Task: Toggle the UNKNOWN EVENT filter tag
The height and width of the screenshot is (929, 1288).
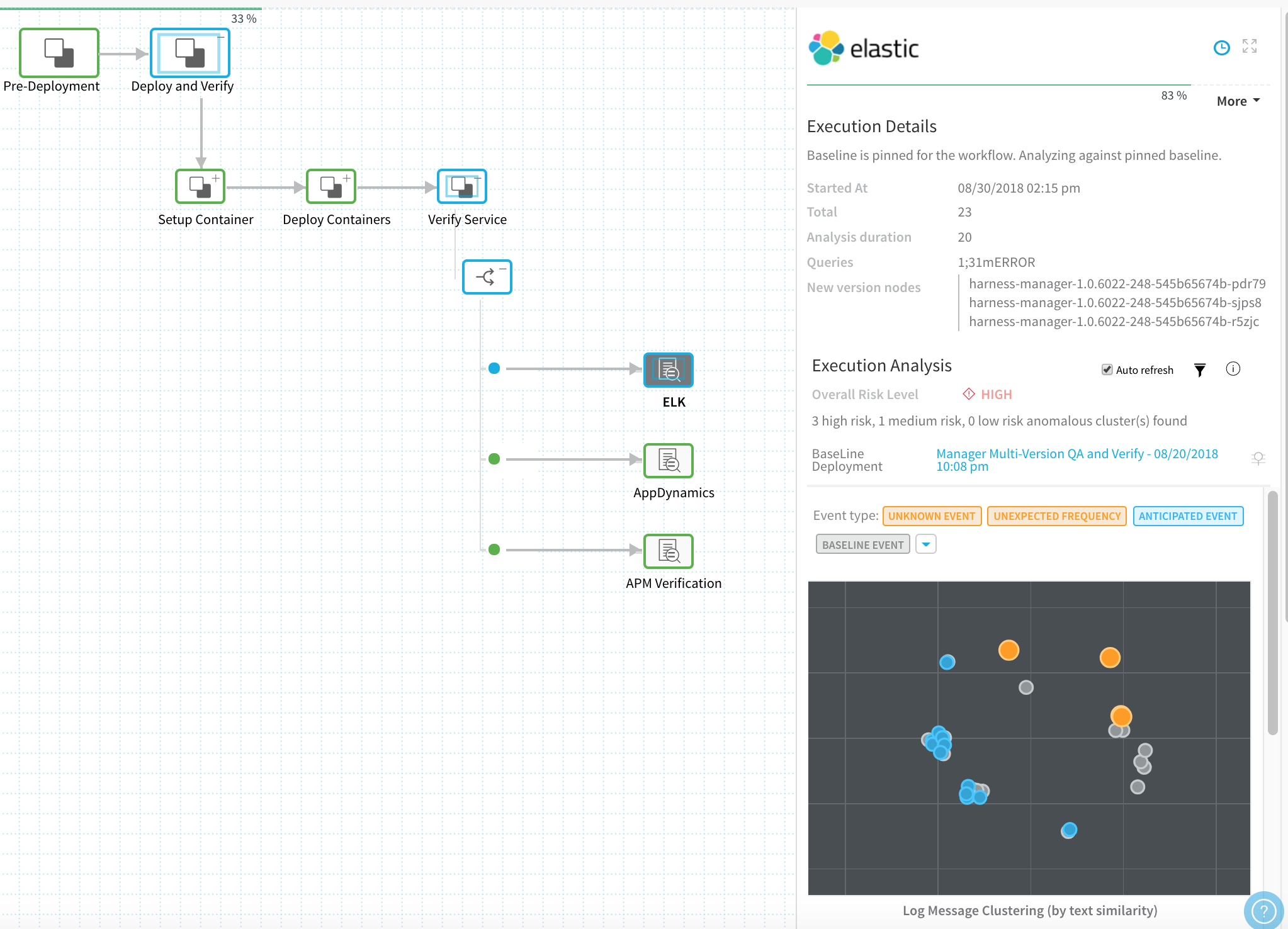Action: (932, 516)
